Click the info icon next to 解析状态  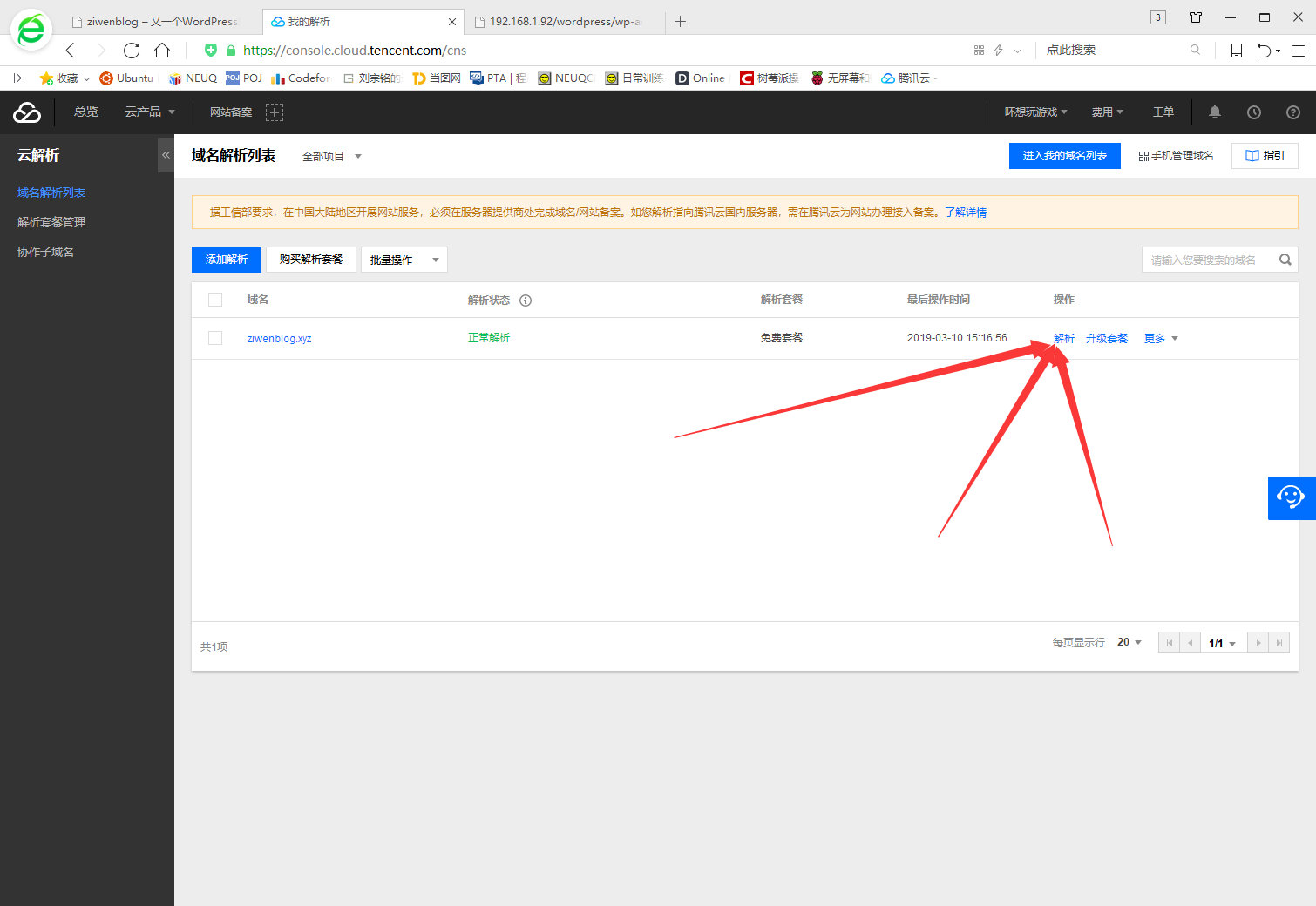pos(526,300)
